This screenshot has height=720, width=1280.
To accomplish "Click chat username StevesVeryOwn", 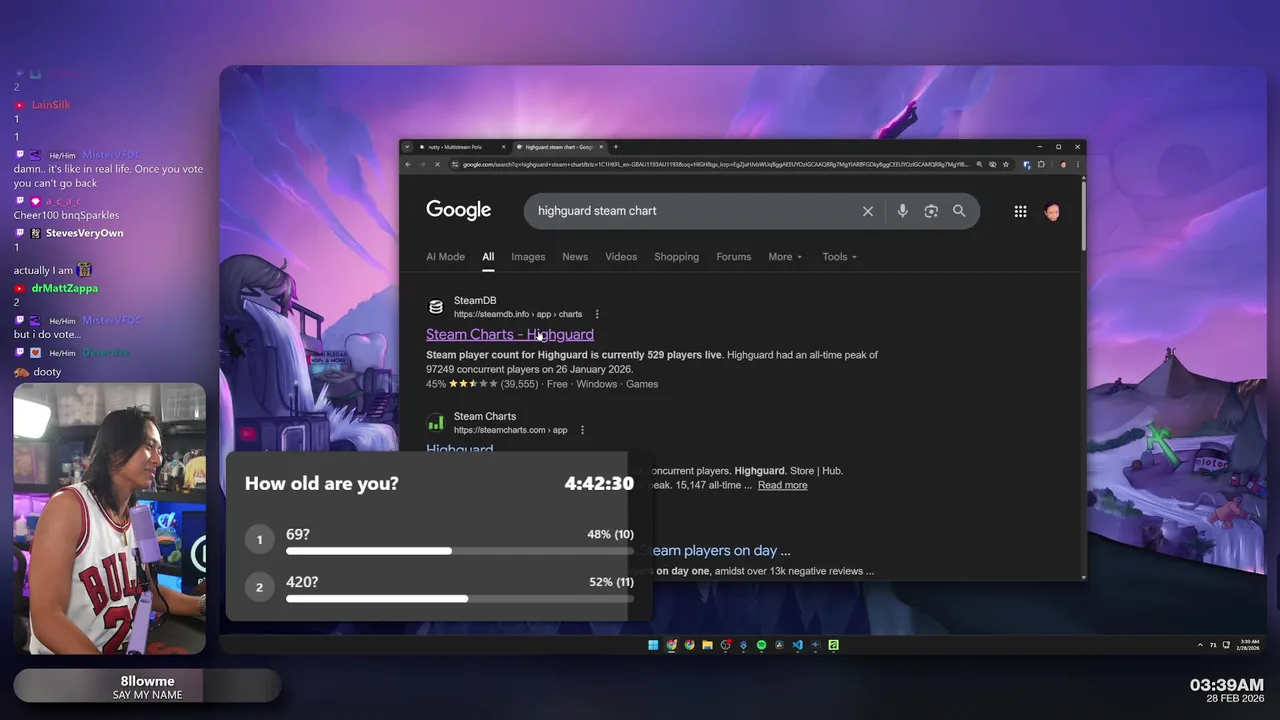I will tap(85, 233).
